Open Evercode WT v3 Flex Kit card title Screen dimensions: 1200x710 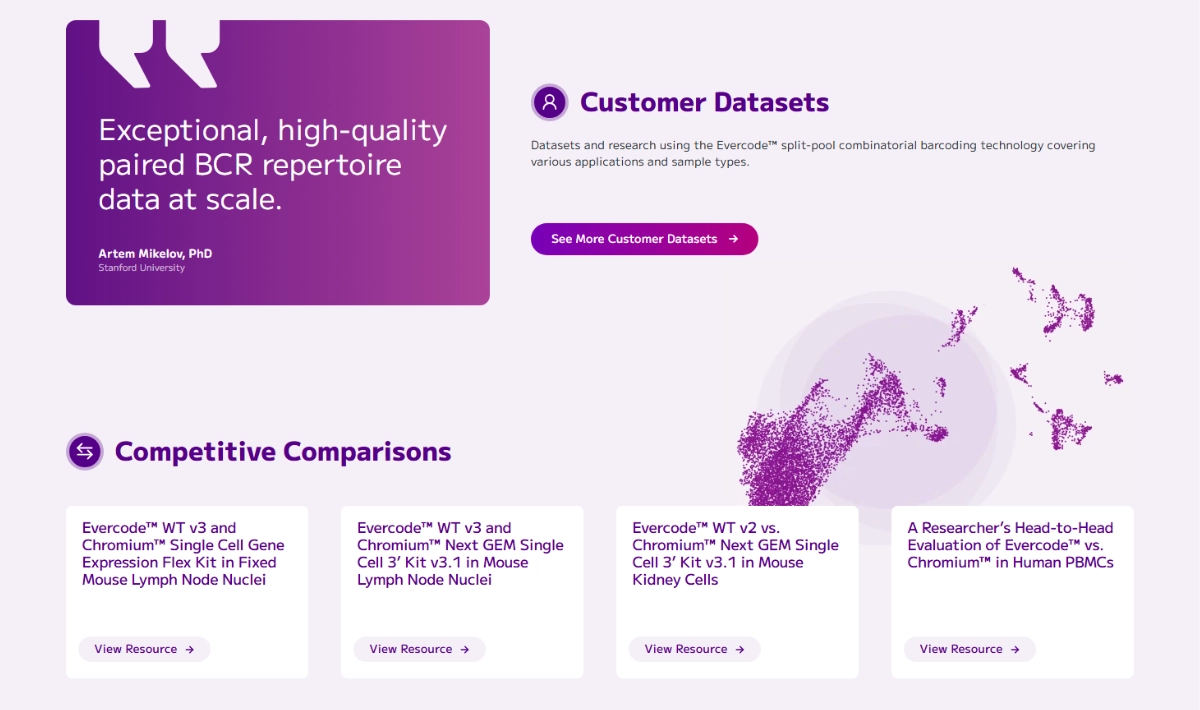[183, 554]
